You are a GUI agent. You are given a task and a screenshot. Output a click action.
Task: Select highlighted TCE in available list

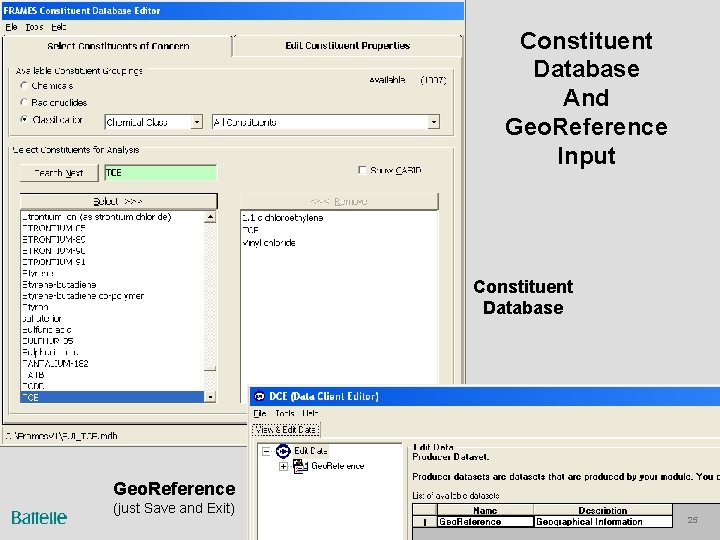(112, 397)
